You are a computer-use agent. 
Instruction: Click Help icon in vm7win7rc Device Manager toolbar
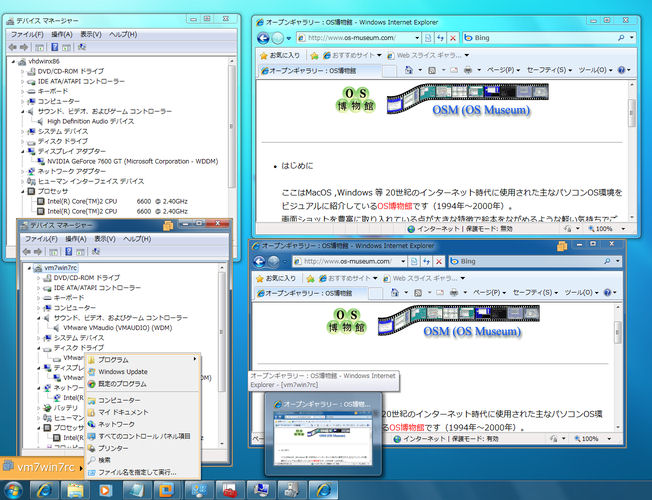[x=69, y=252]
